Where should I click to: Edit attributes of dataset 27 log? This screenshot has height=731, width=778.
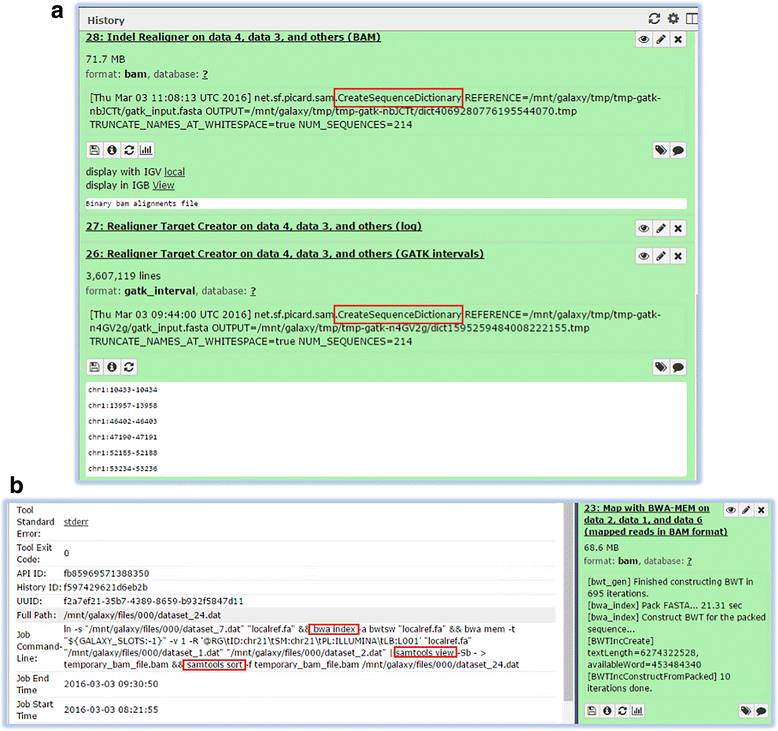coord(661,228)
